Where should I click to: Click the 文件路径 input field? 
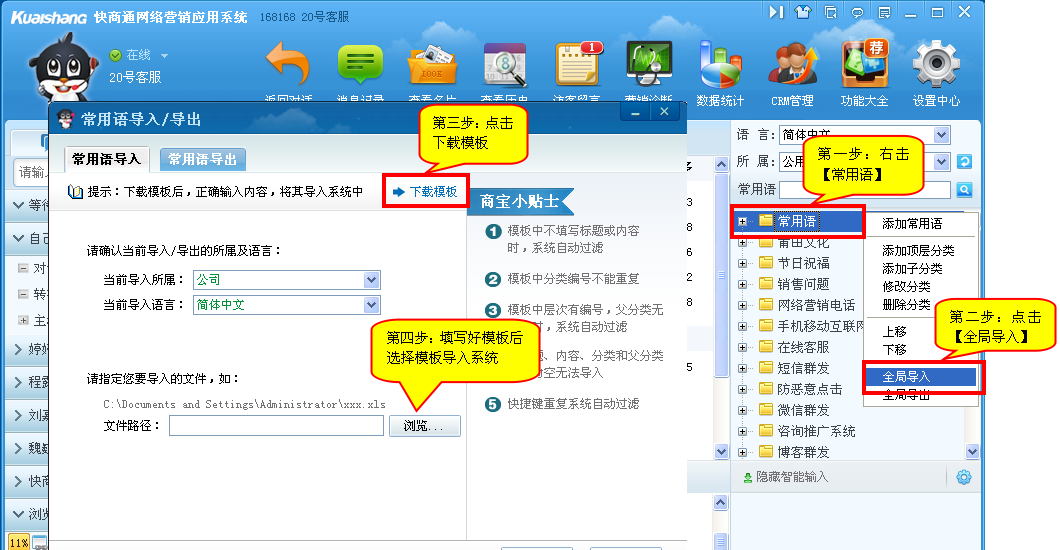click(x=276, y=426)
